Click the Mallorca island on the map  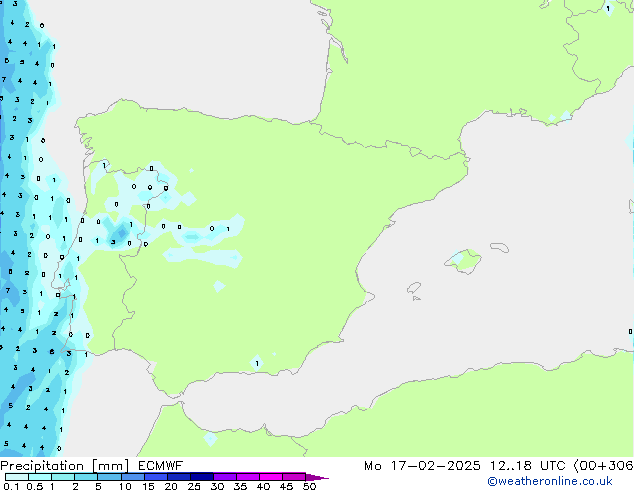pos(463,261)
